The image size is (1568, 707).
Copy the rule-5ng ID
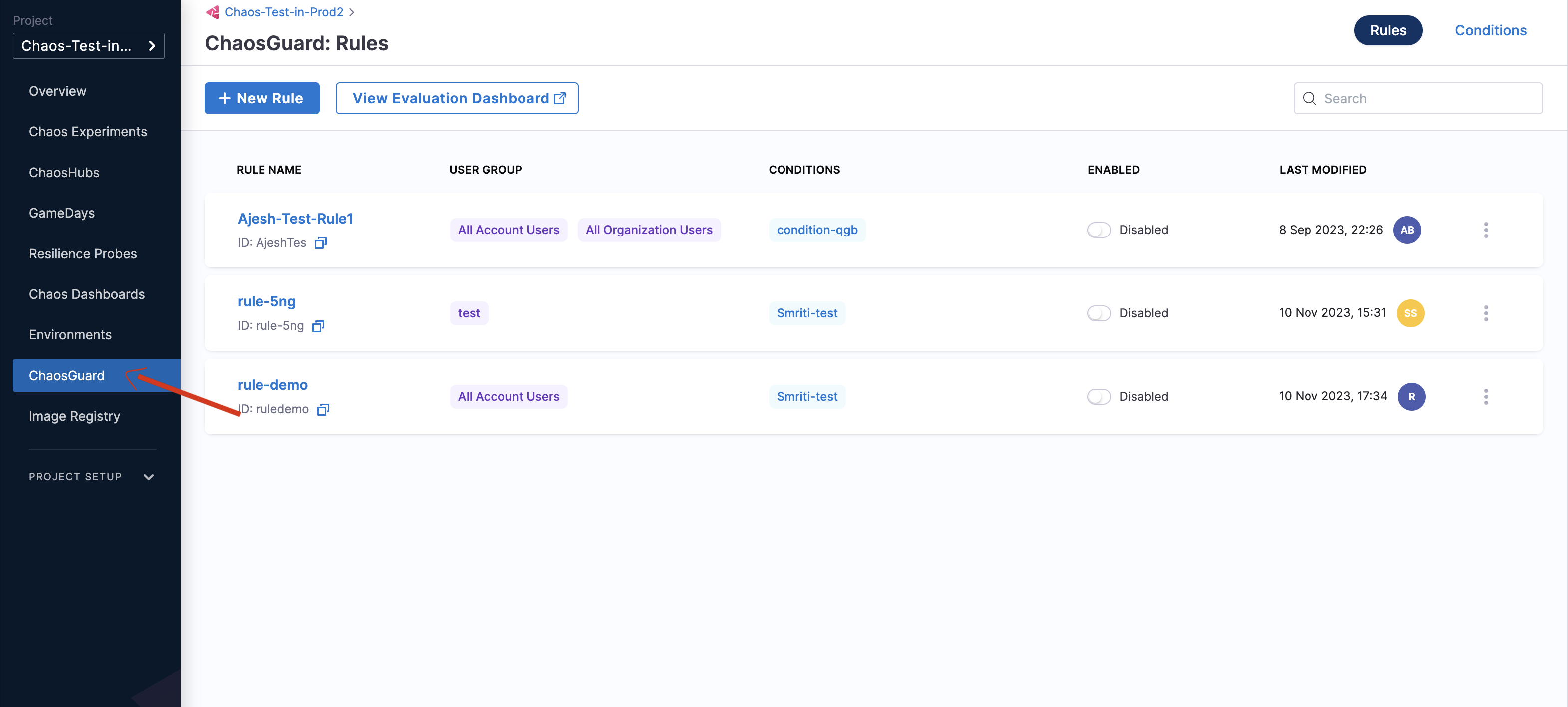pyautogui.click(x=318, y=326)
